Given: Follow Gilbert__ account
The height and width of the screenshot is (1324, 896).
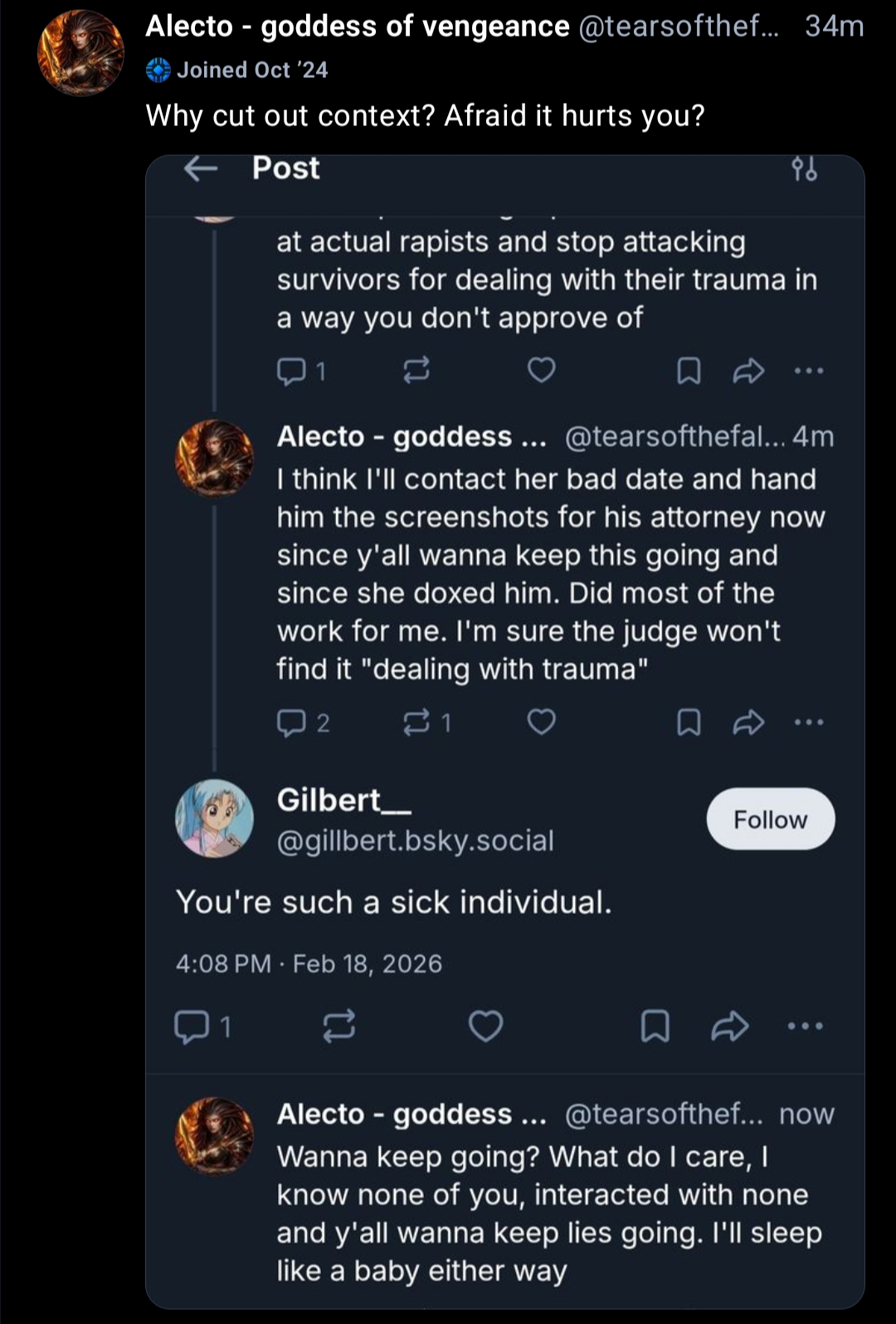Looking at the screenshot, I should pyautogui.click(x=770, y=820).
